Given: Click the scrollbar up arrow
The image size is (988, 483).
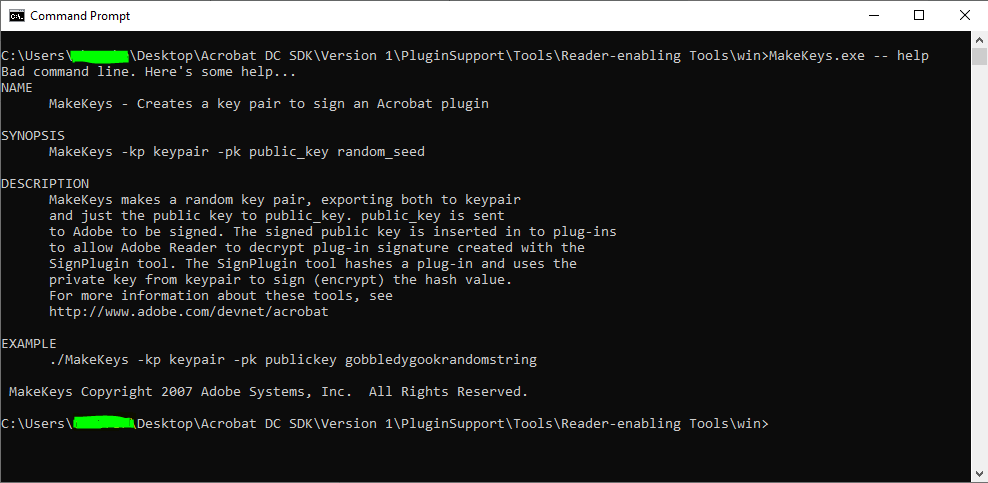Looking at the screenshot, I should tap(979, 39).
